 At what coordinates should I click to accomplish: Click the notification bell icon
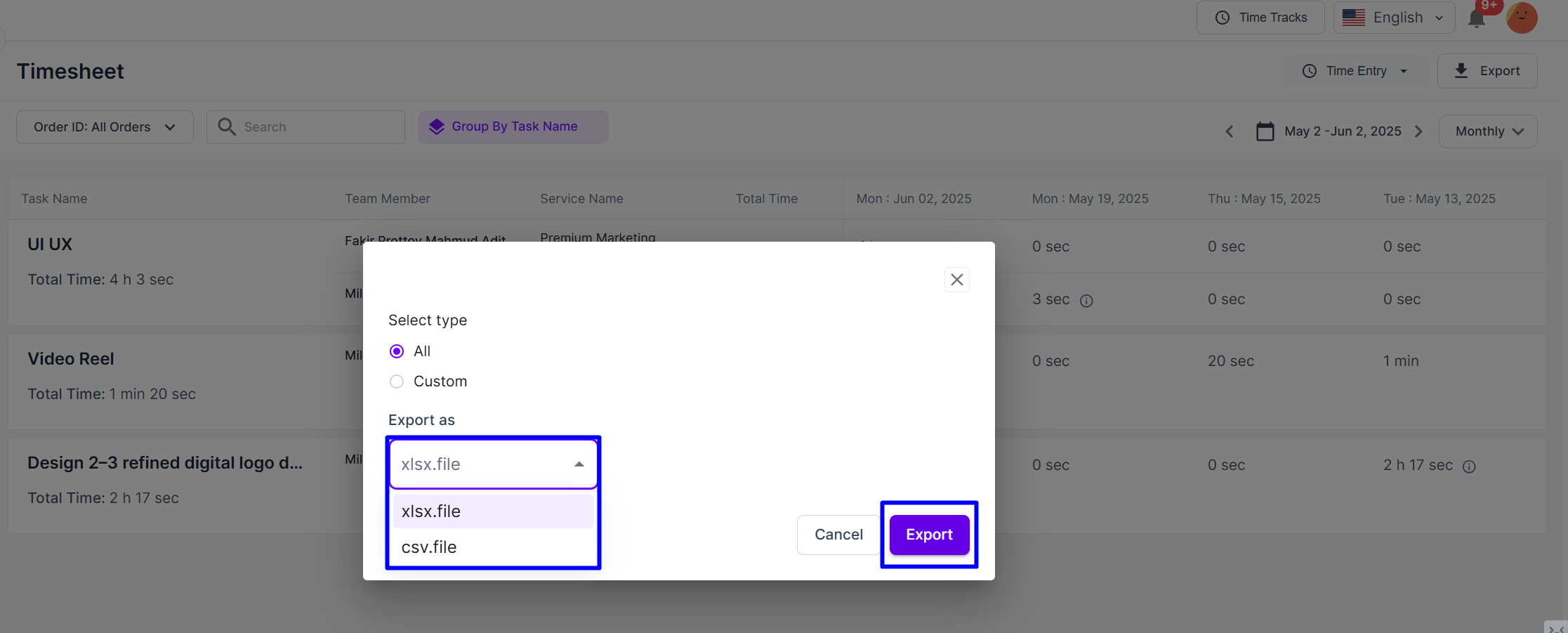click(x=1477, y=18)
